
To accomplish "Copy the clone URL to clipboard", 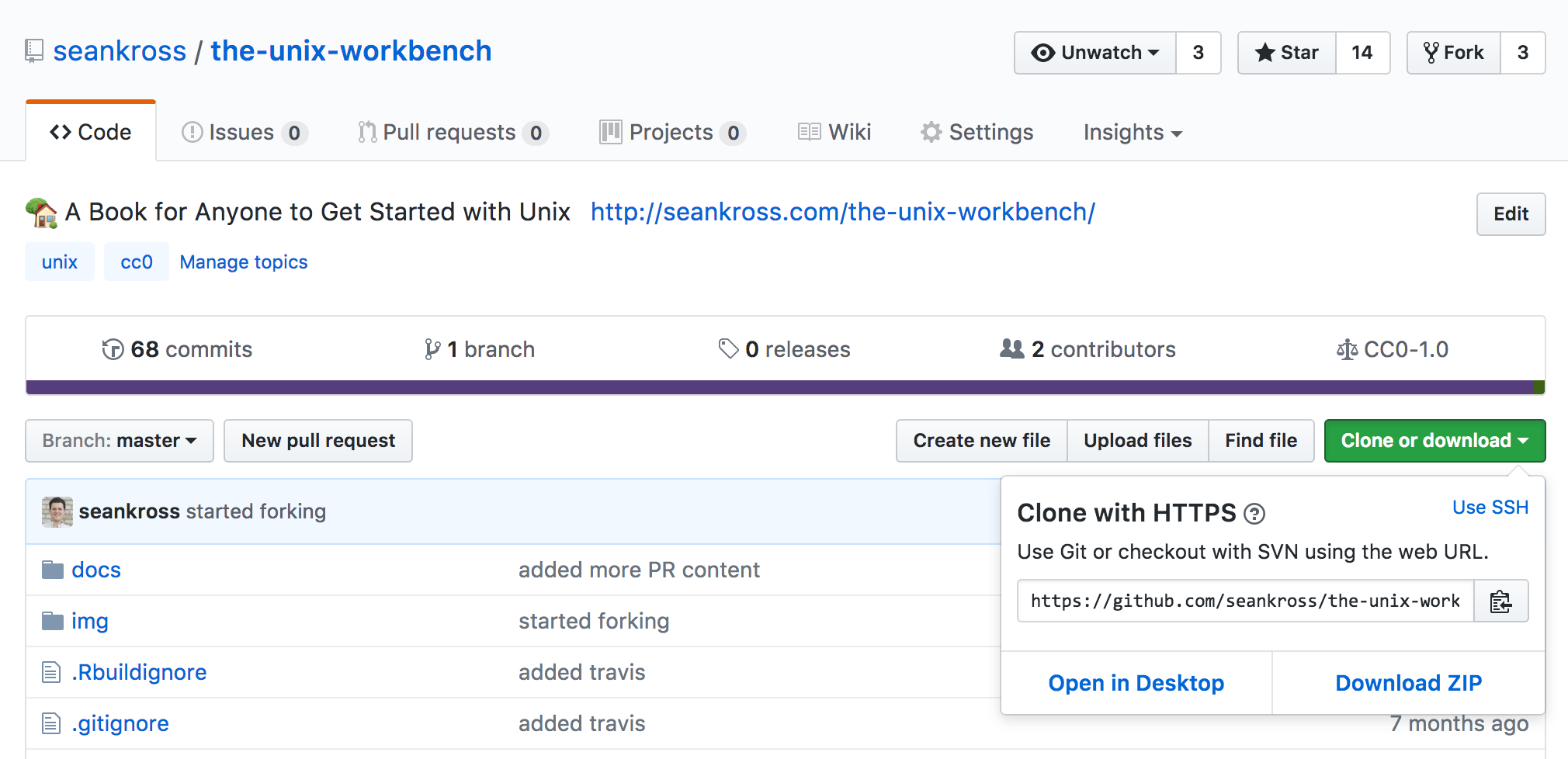I will pos(1500,601).
